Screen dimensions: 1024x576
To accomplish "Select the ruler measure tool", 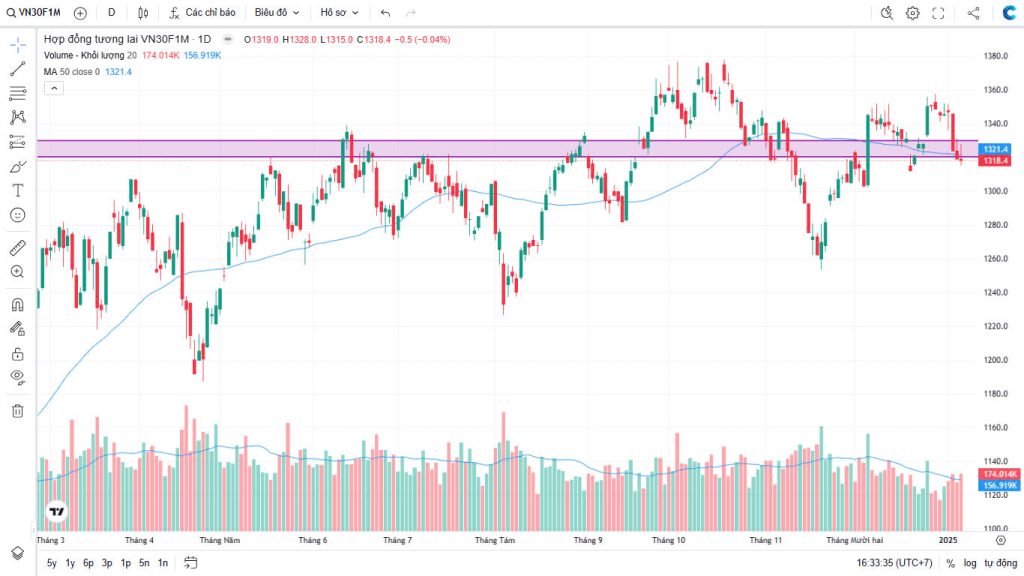I will pos(17,247).
